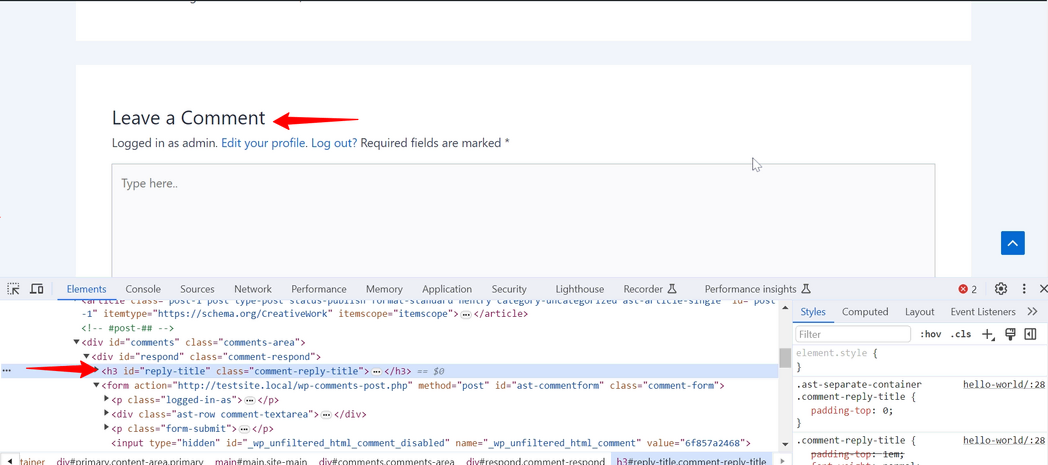Open the DevTools three-dot customize menu
The image size is (1048, 465).
point(1024,289)
